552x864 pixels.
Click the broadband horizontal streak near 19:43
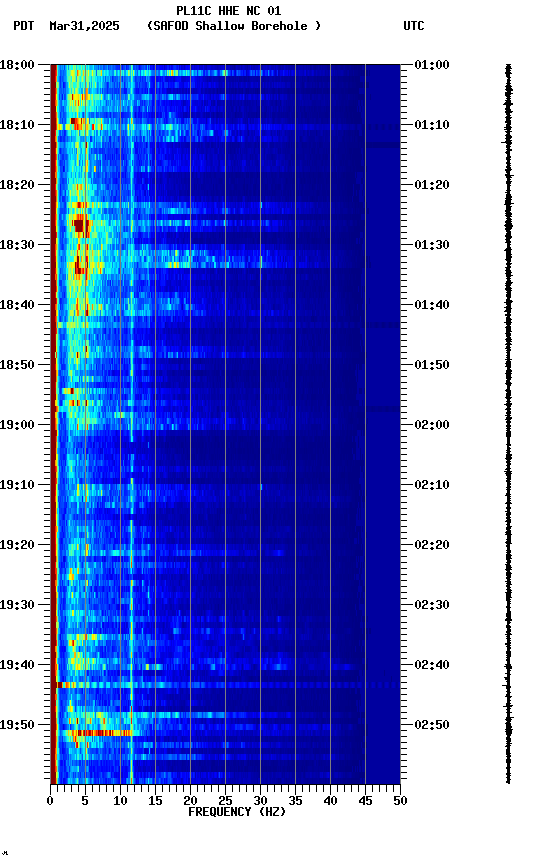[x=225, y=685]
